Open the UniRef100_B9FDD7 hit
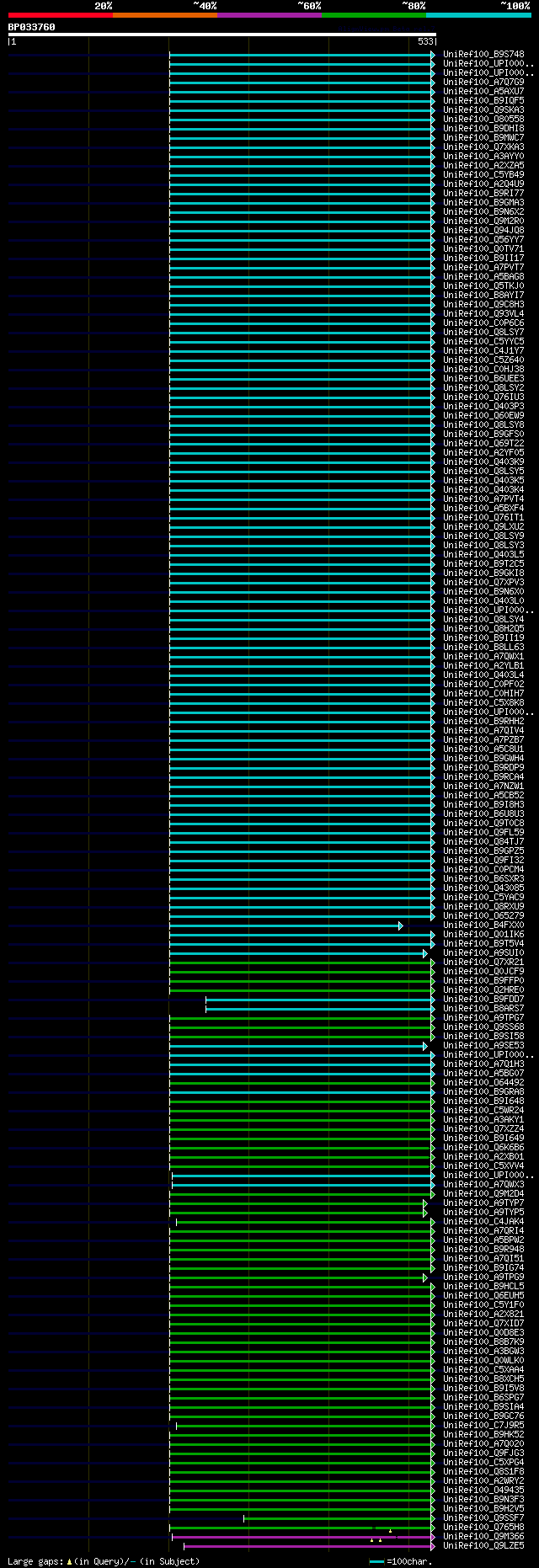 483,1000
